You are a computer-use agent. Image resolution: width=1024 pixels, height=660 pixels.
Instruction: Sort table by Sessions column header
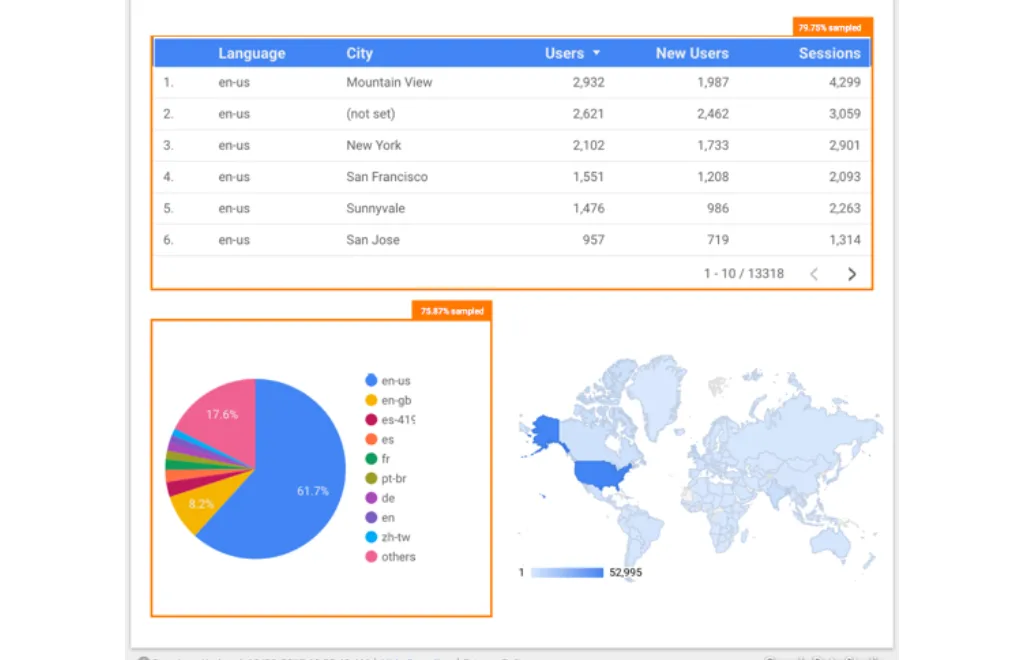[x=829, y=54]
